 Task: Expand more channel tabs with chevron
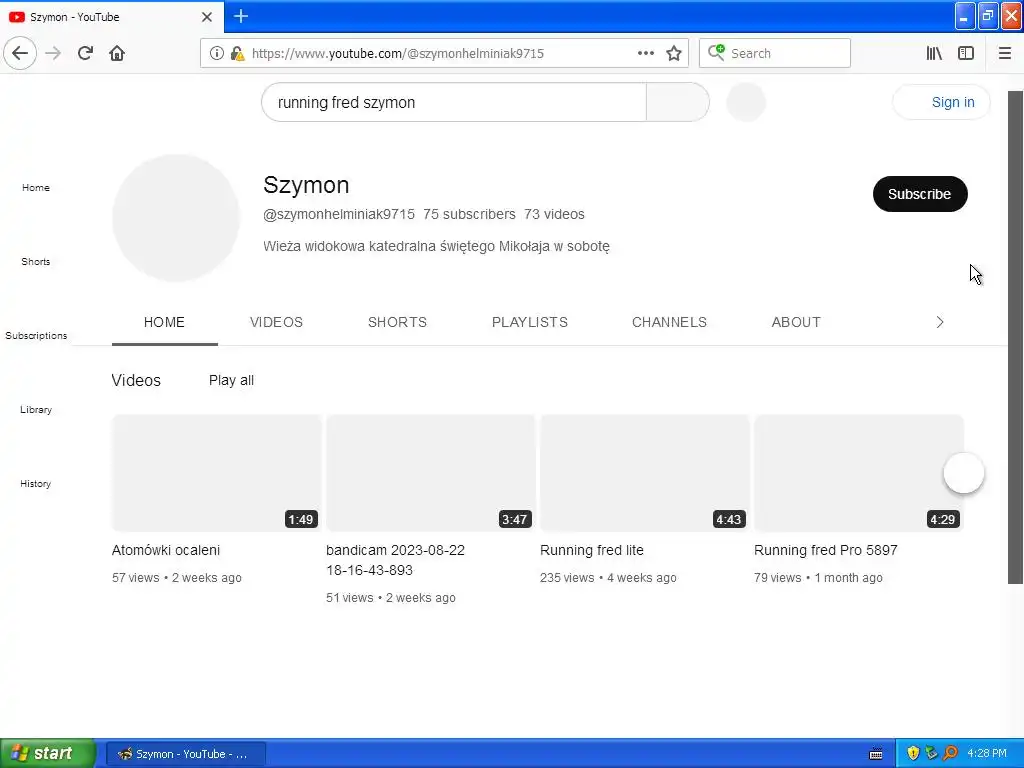click(940, 323)
